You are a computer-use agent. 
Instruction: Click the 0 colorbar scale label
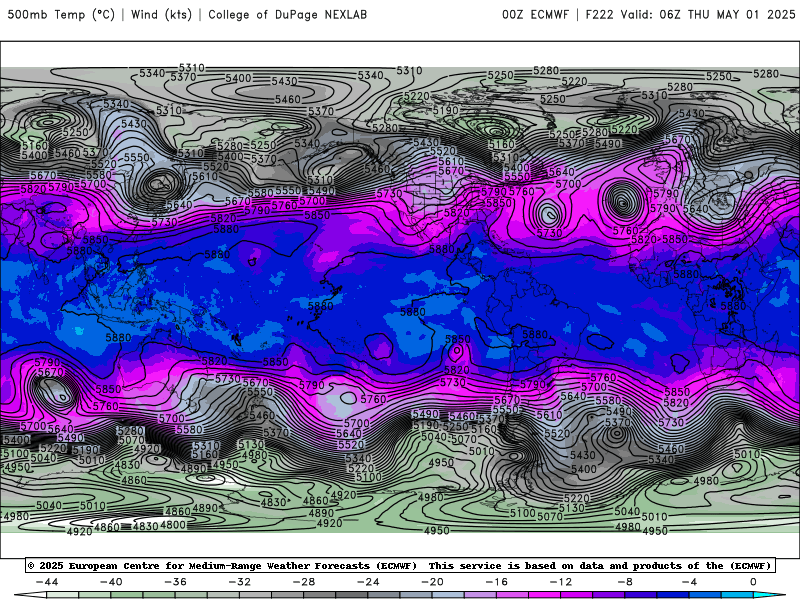coord(753,582)
